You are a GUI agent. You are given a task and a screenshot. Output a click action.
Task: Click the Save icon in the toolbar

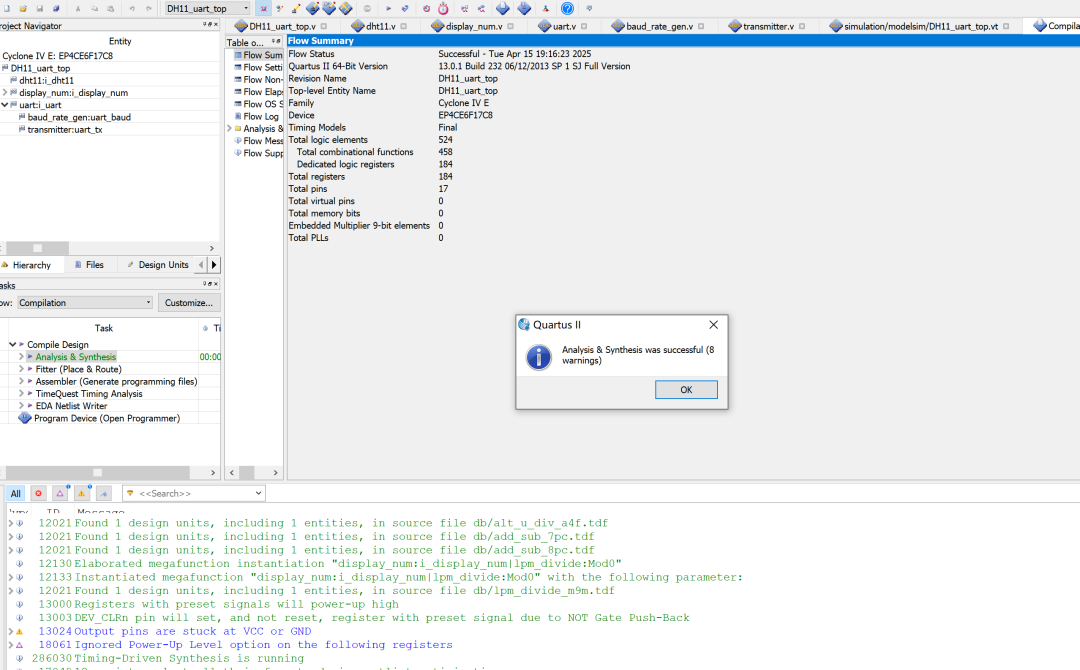(x=41, y=8)
